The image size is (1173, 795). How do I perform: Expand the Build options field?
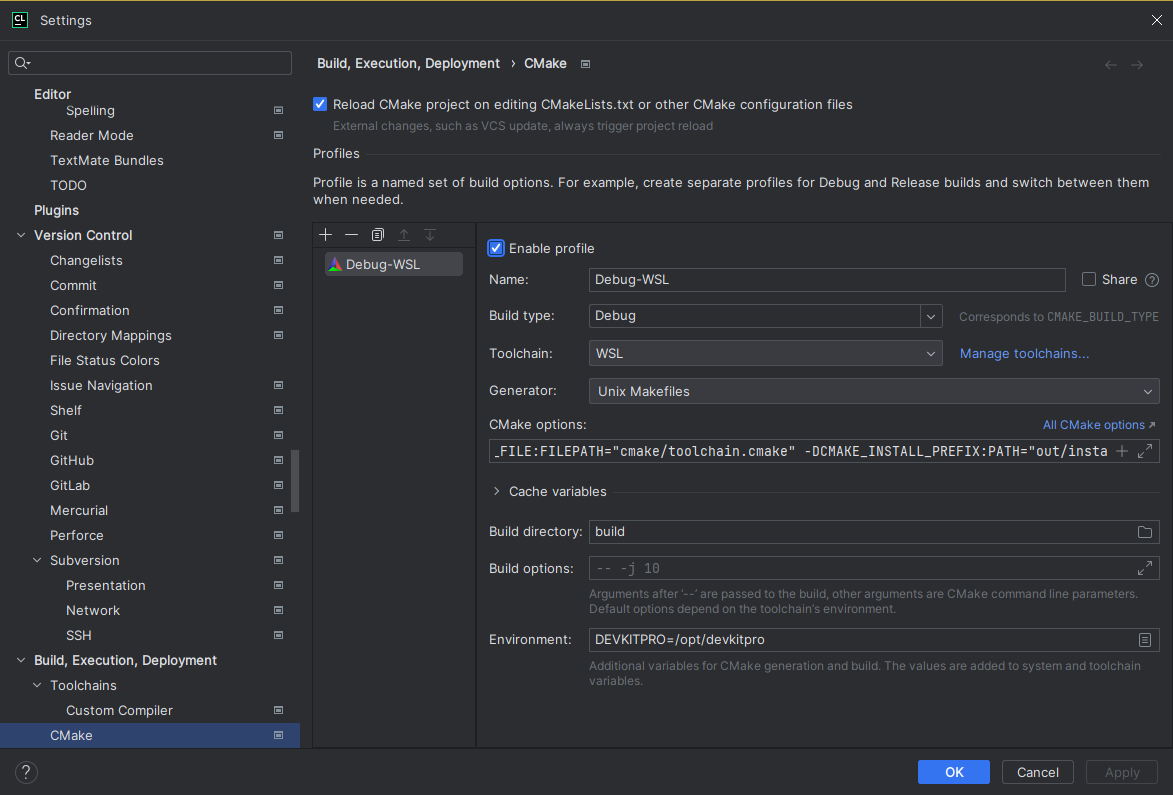1145,568
